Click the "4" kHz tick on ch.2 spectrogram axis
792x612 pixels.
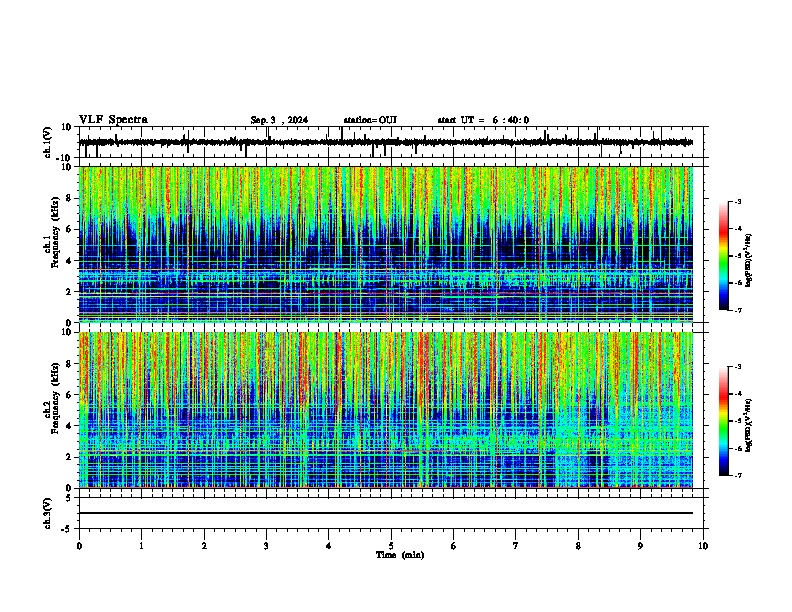(x=69, y=426)
